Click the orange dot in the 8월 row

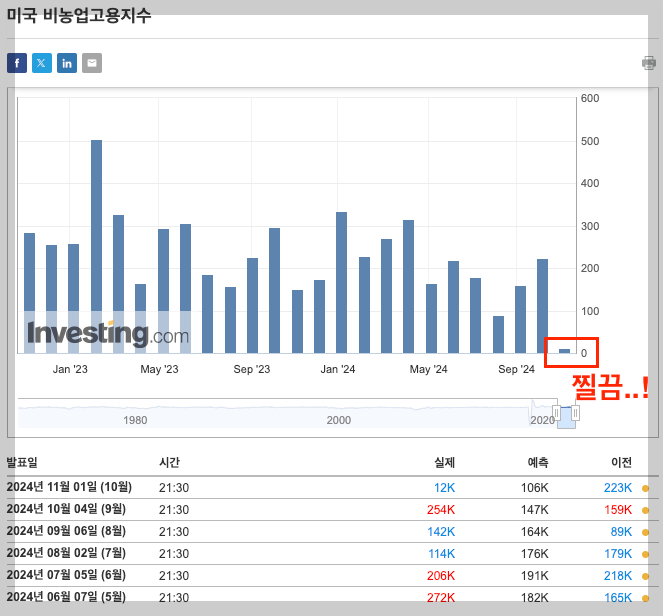coord(645,532)
